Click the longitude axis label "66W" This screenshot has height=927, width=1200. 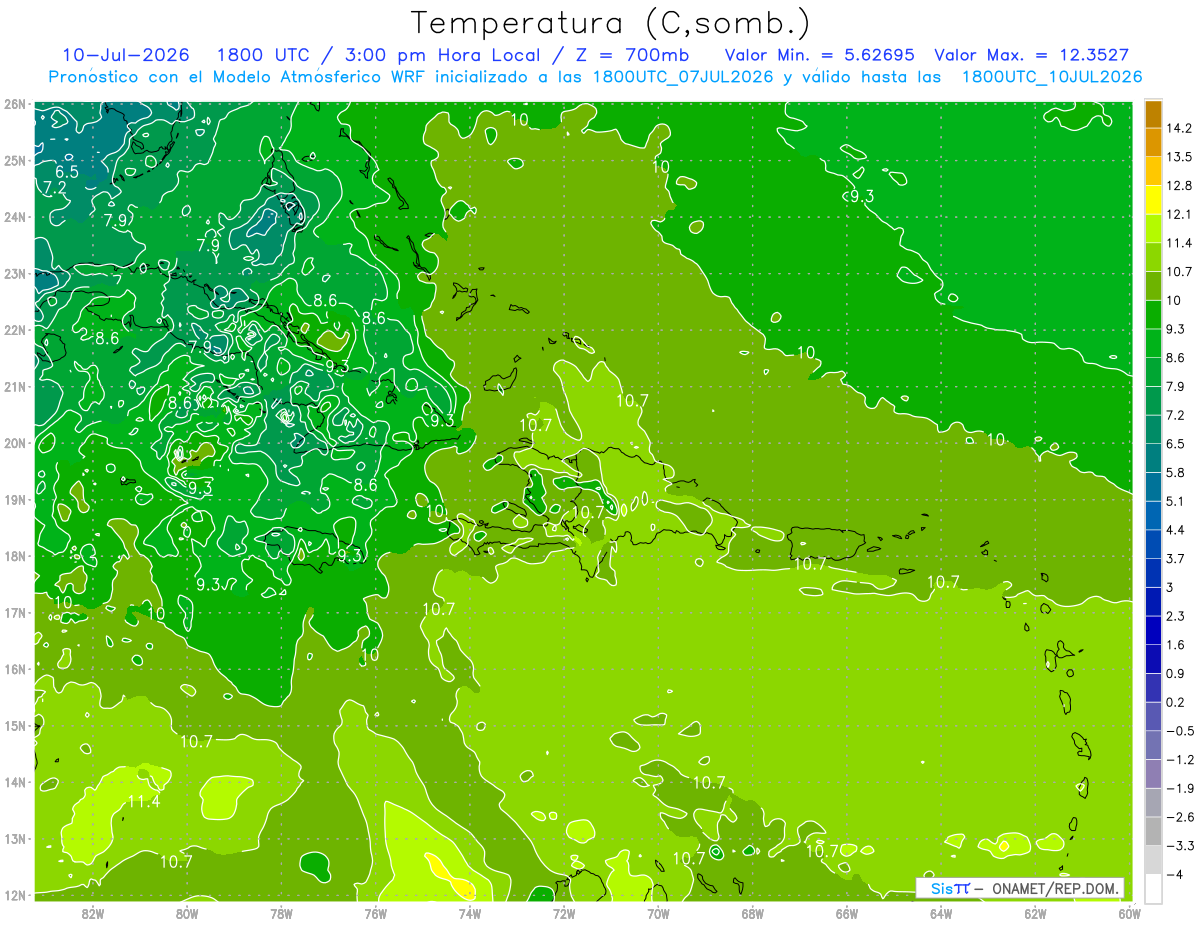847,912
